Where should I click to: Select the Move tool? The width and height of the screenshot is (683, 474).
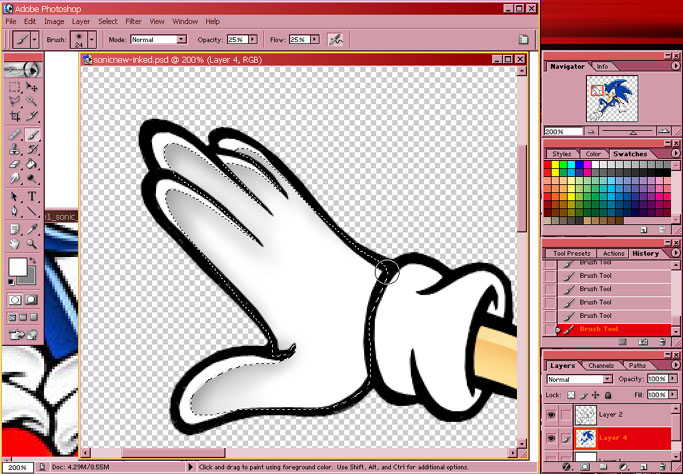point(31,86)
